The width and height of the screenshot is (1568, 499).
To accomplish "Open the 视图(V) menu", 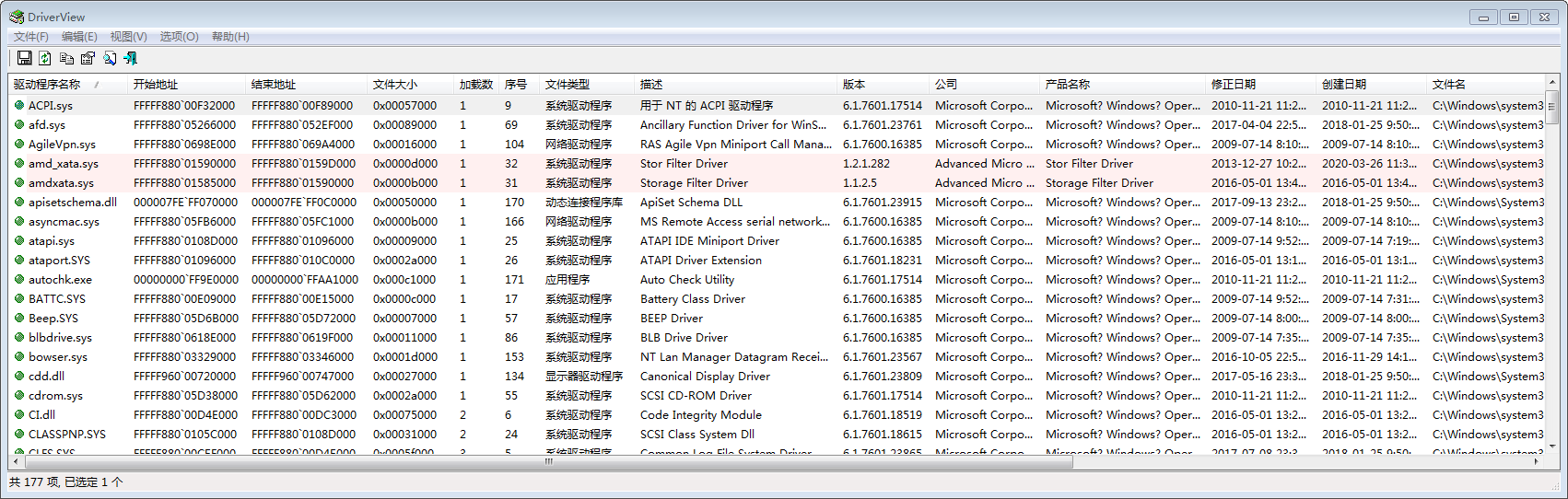I will pos(128,37).
